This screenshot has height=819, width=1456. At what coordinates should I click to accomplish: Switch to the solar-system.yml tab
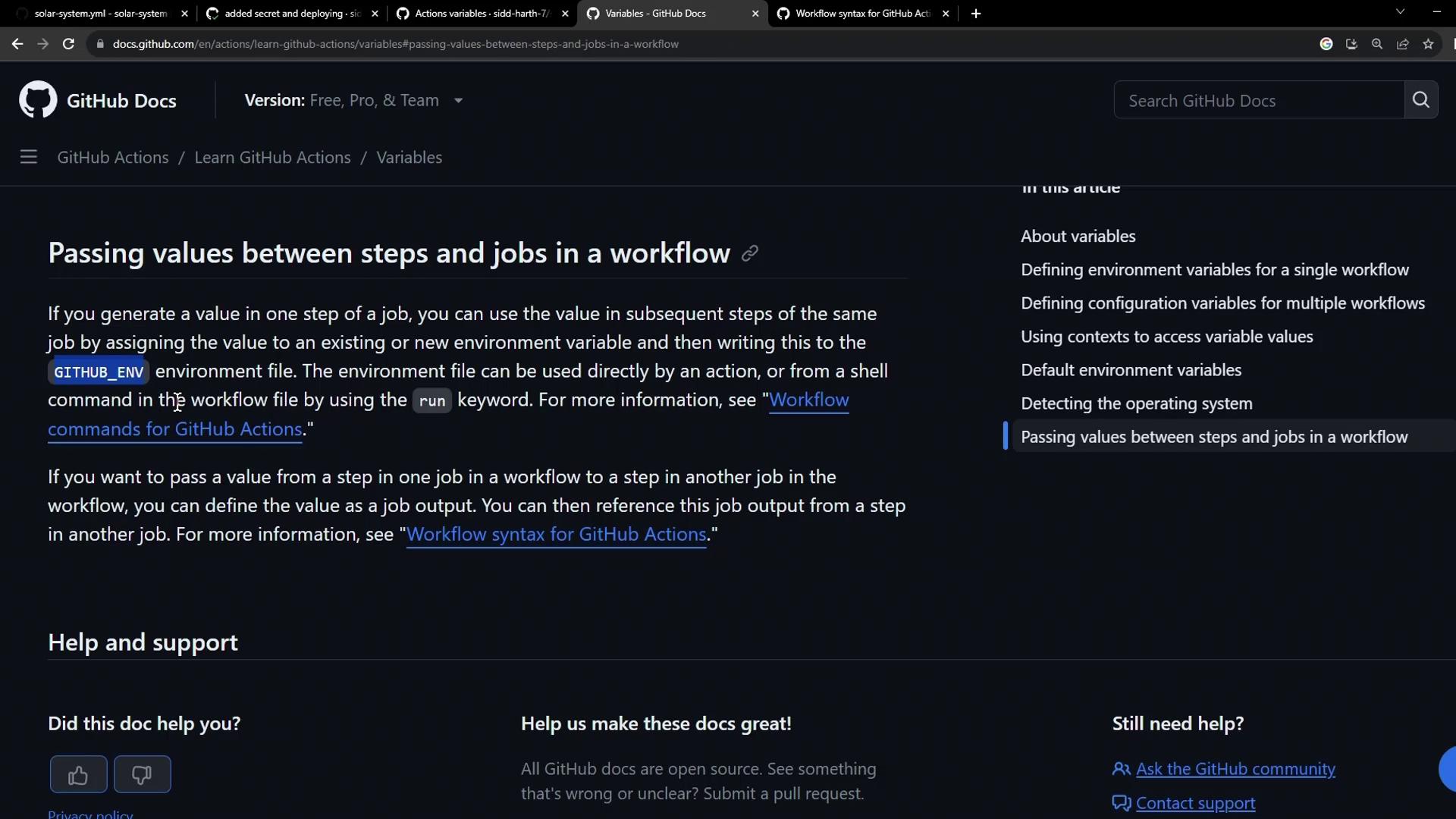(100, 14)
